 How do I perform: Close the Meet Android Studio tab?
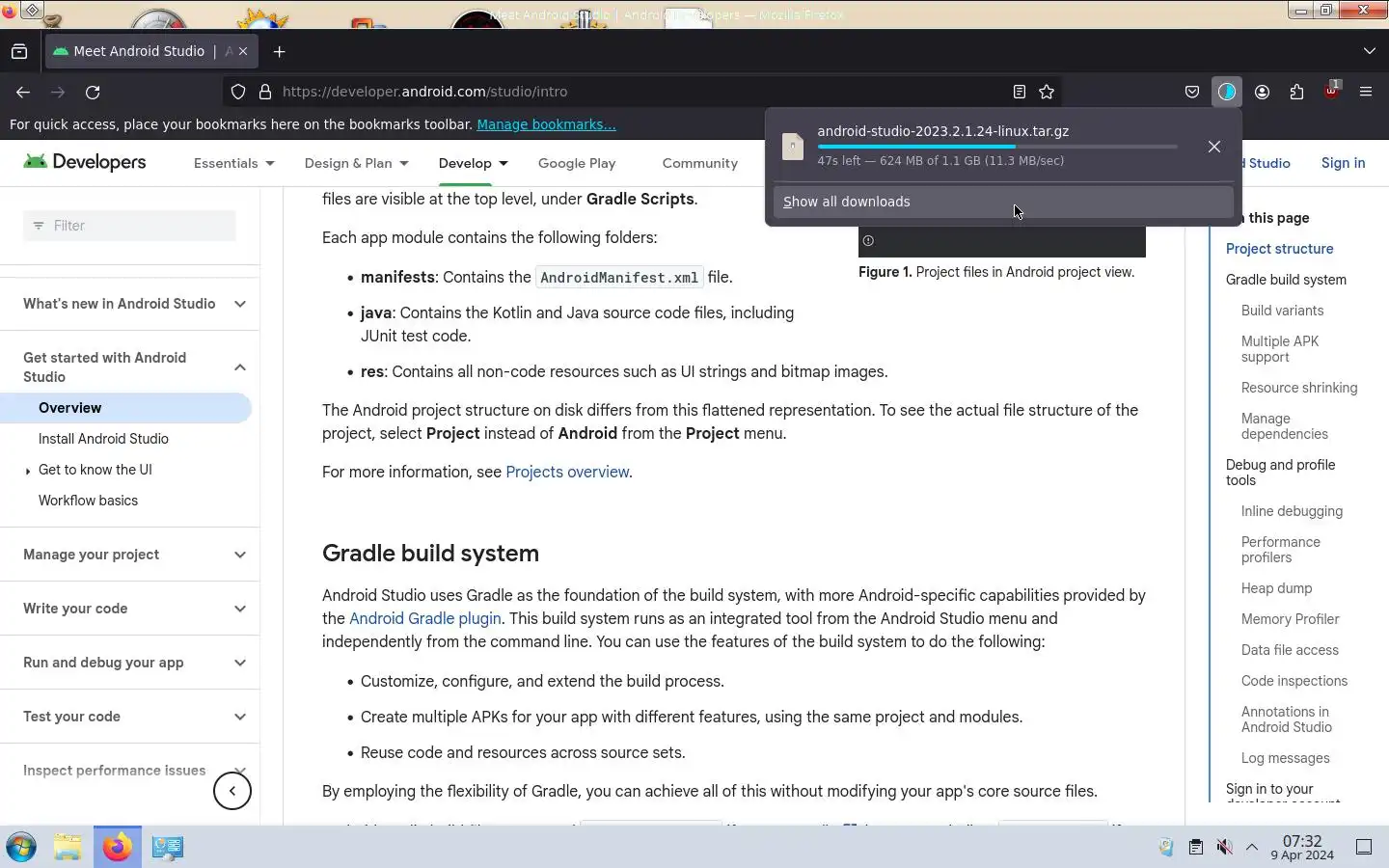(243, 51)
